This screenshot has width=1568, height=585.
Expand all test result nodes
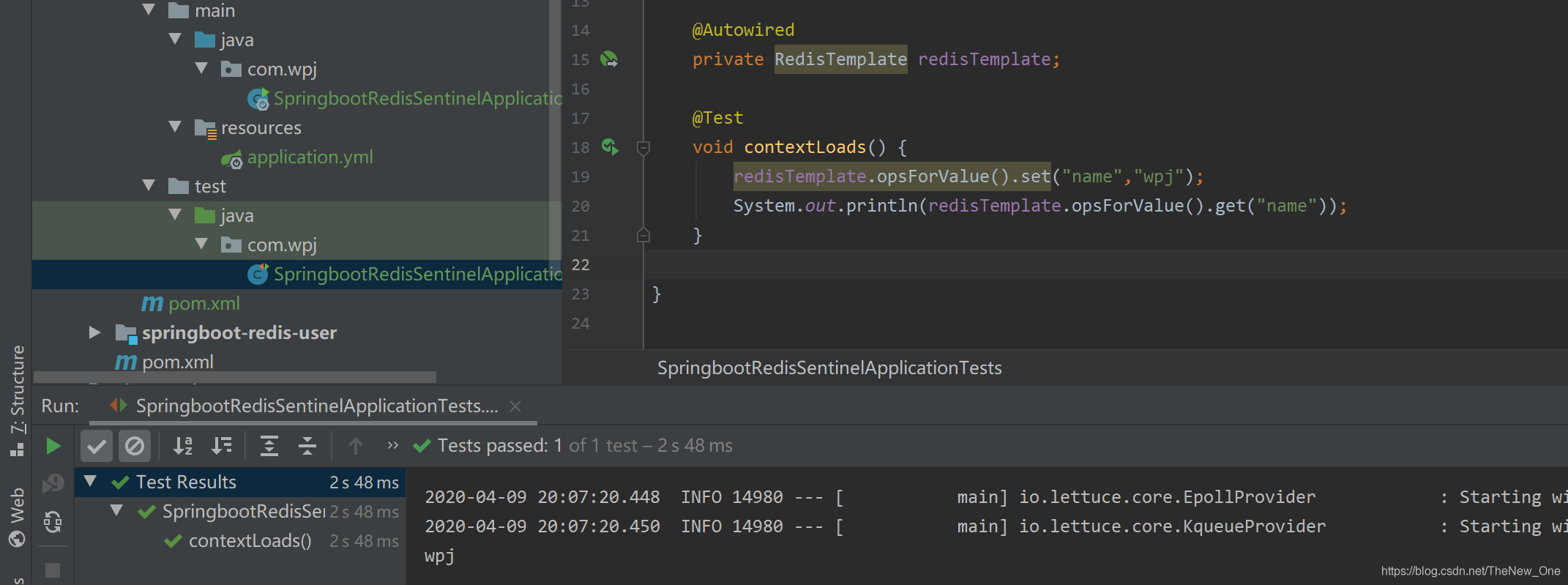(269, 445)
